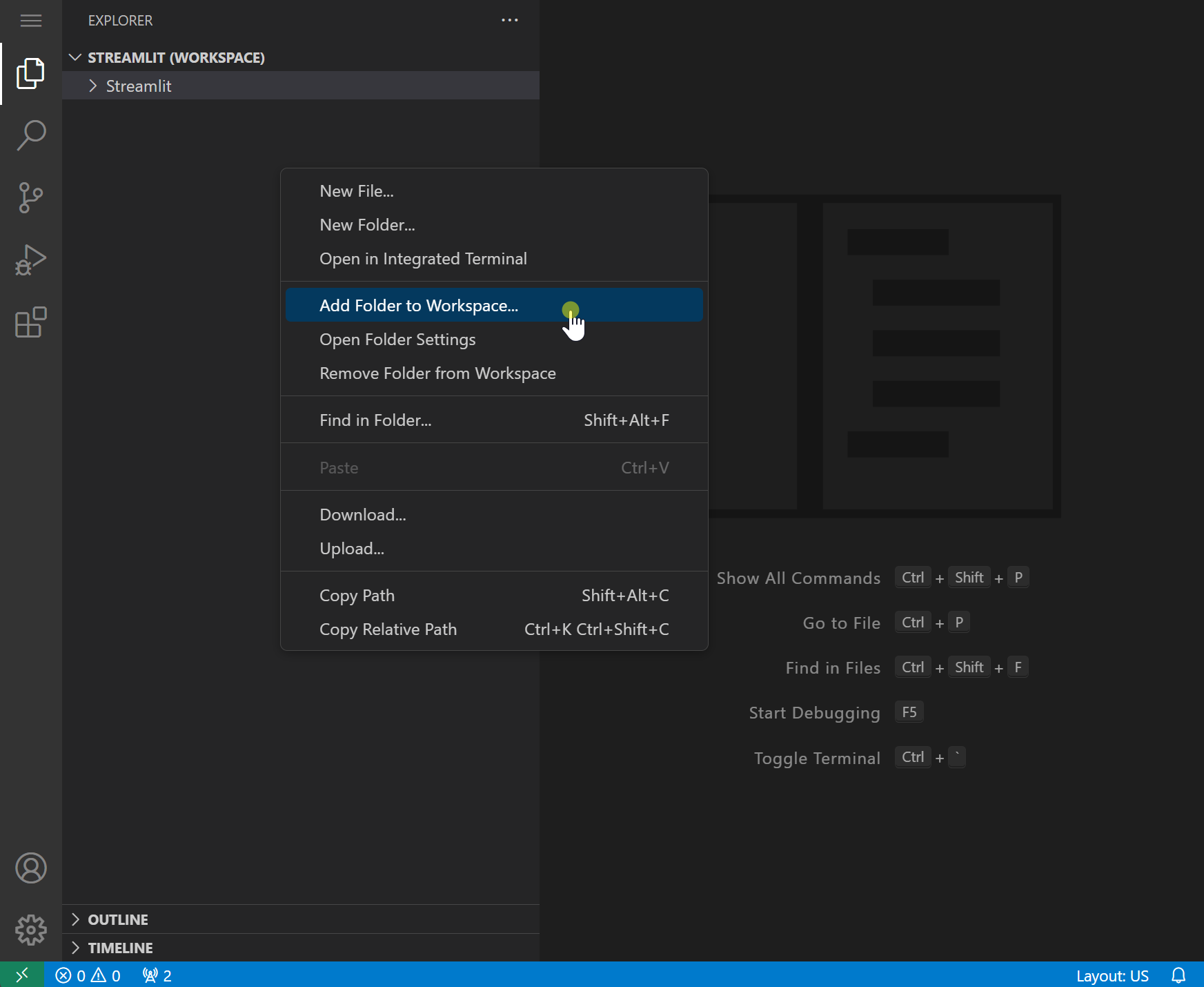This screenshot has width=1204, height=987.
Task: Click Layout: US in the status bar
Action: [1112, 975]
